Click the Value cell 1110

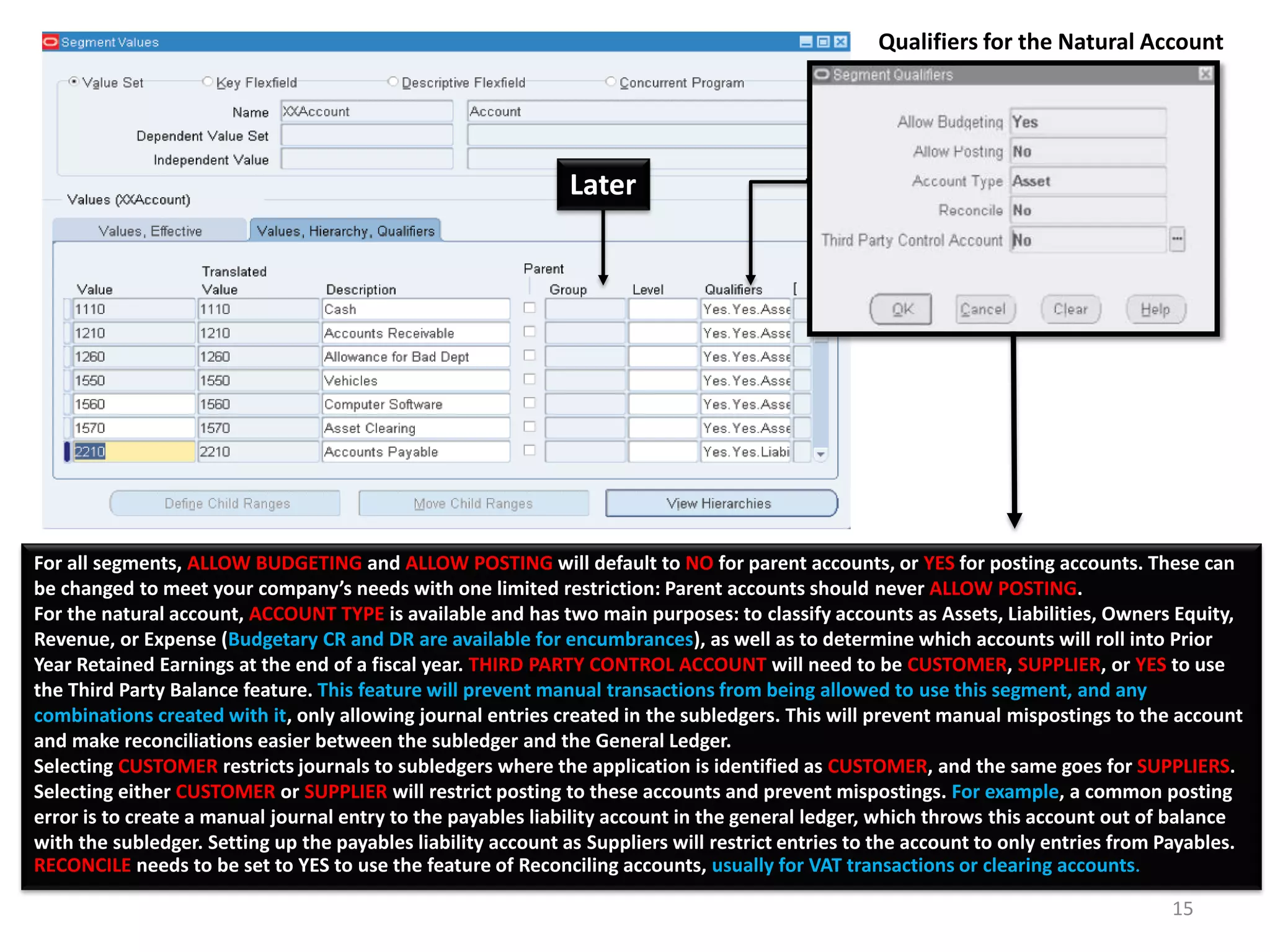click(133, 309)
